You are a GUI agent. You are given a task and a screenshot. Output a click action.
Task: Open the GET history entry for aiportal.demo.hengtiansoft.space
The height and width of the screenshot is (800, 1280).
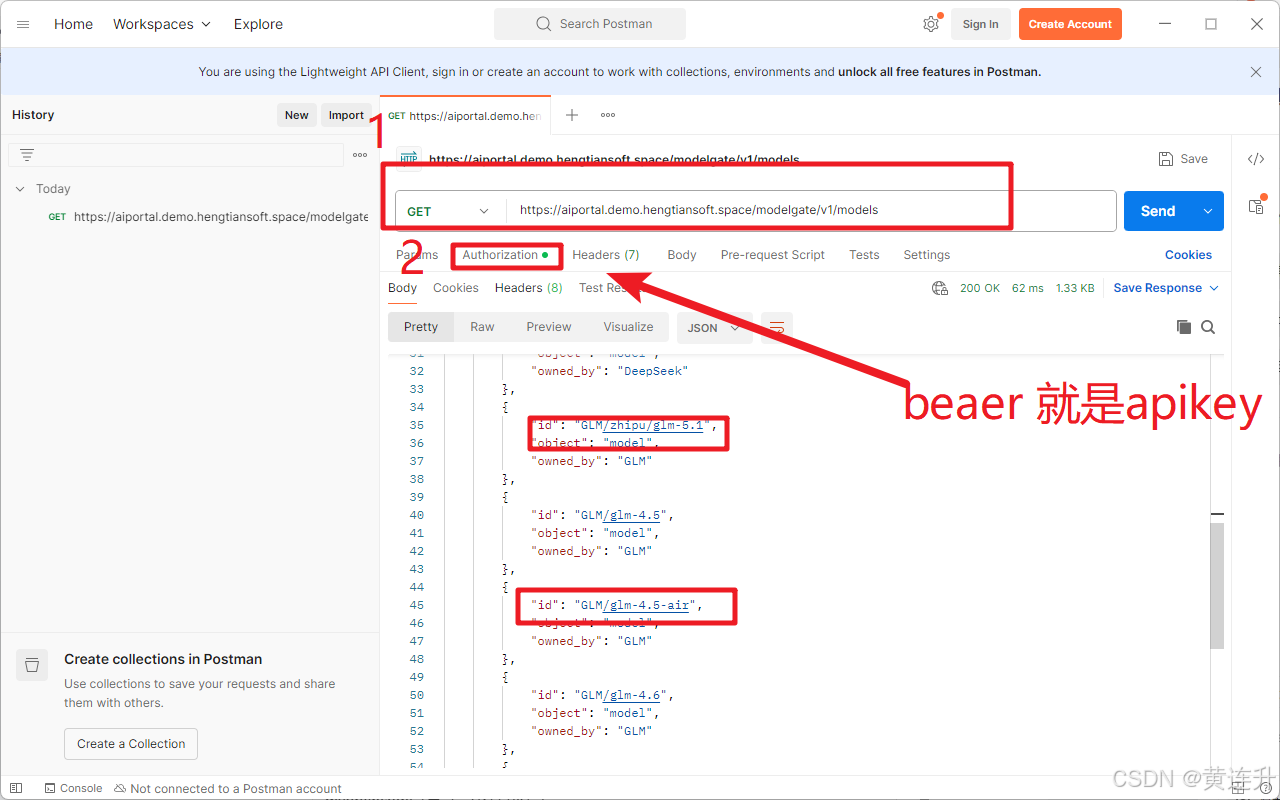[208, 217]
